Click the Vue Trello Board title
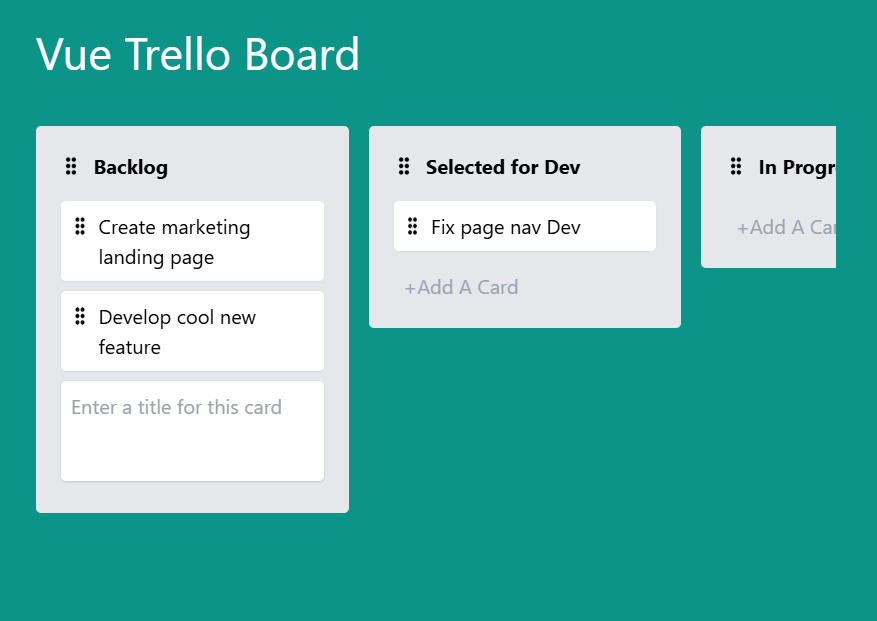Image resolution: width=877 pixels, height=621 pixels. click(x=197, y=55)
